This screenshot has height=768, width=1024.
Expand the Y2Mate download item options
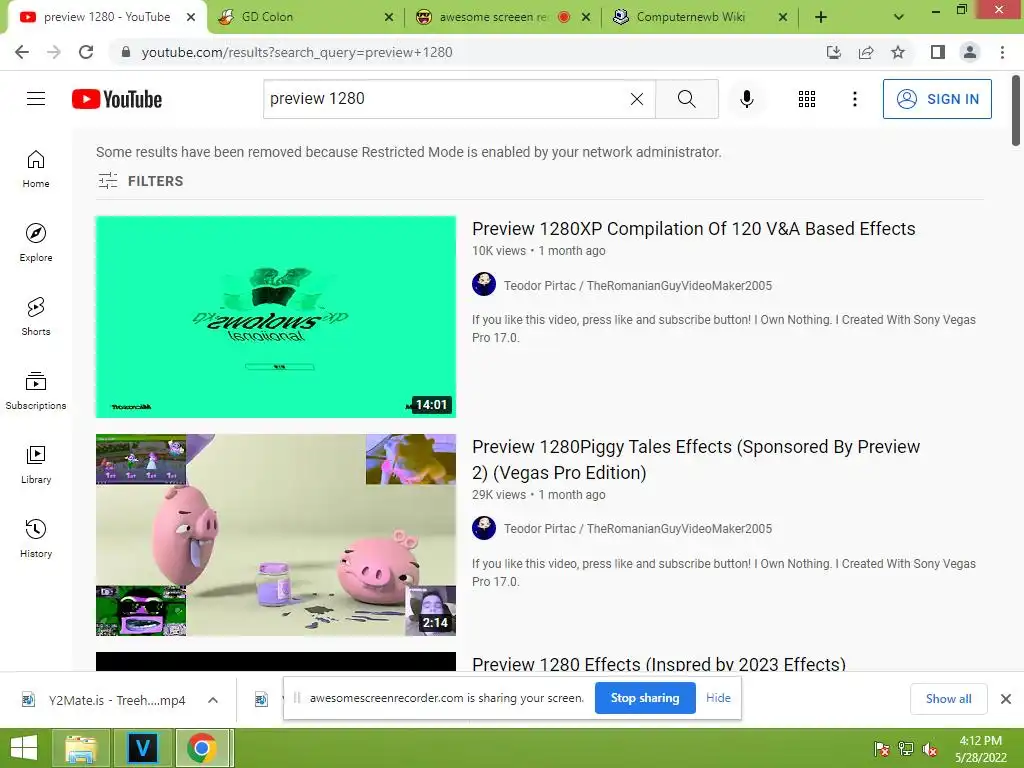(x=213, y=700)
